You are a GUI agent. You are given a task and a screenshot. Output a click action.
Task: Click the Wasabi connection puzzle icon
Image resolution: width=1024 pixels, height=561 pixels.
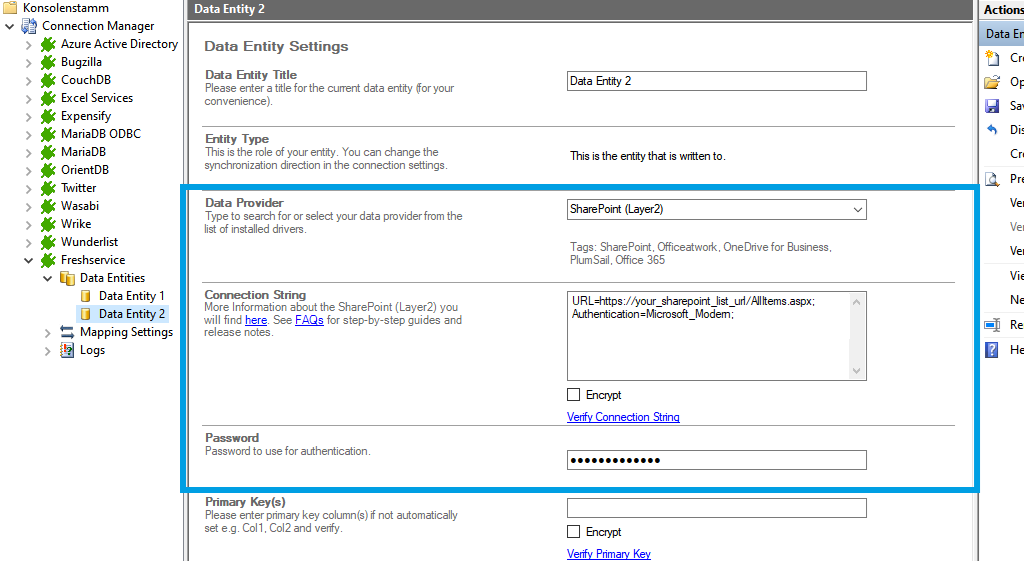coord(48,206)
